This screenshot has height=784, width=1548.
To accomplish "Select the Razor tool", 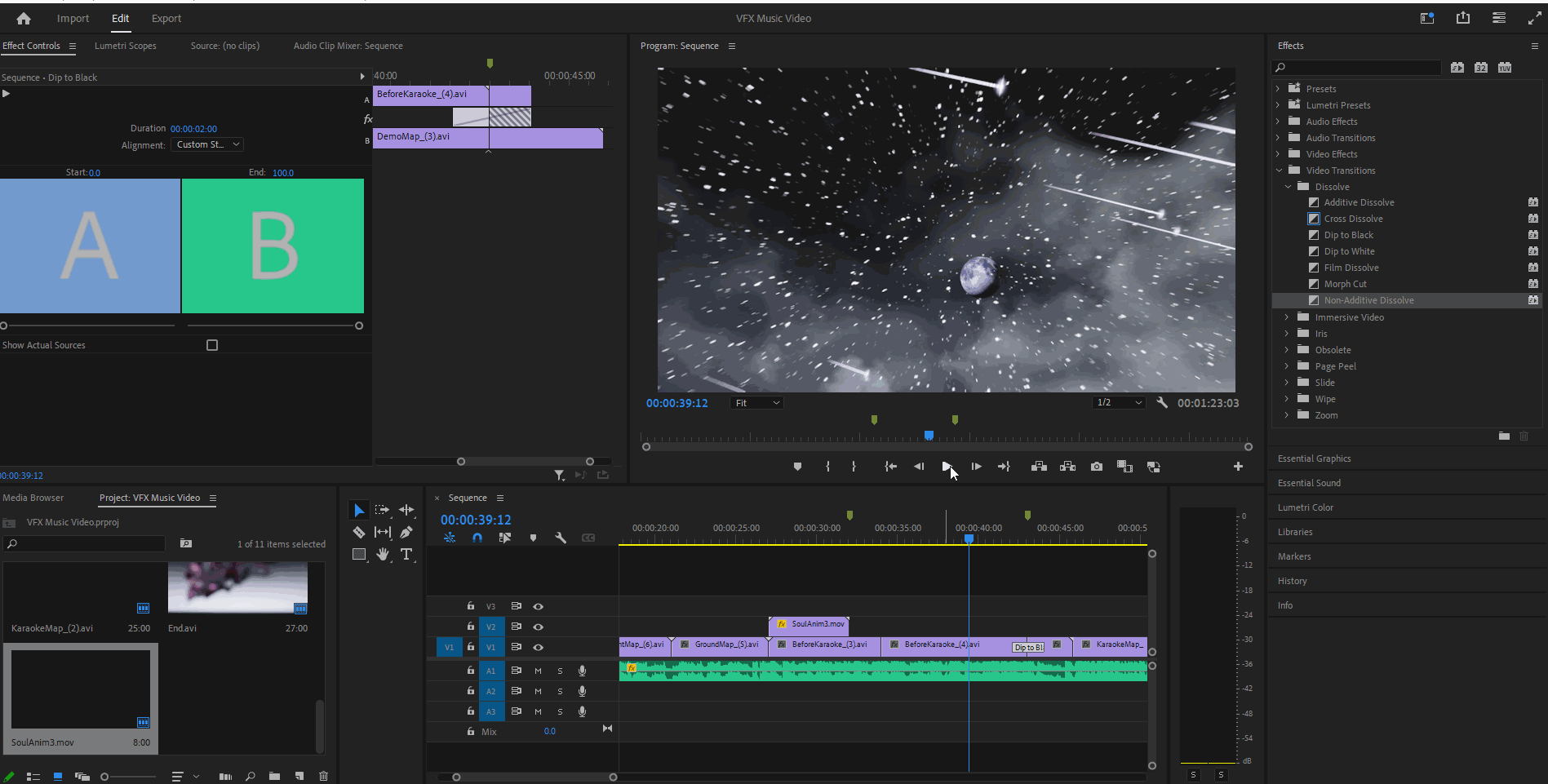I will pyautogui.click(x=358, y=532).
